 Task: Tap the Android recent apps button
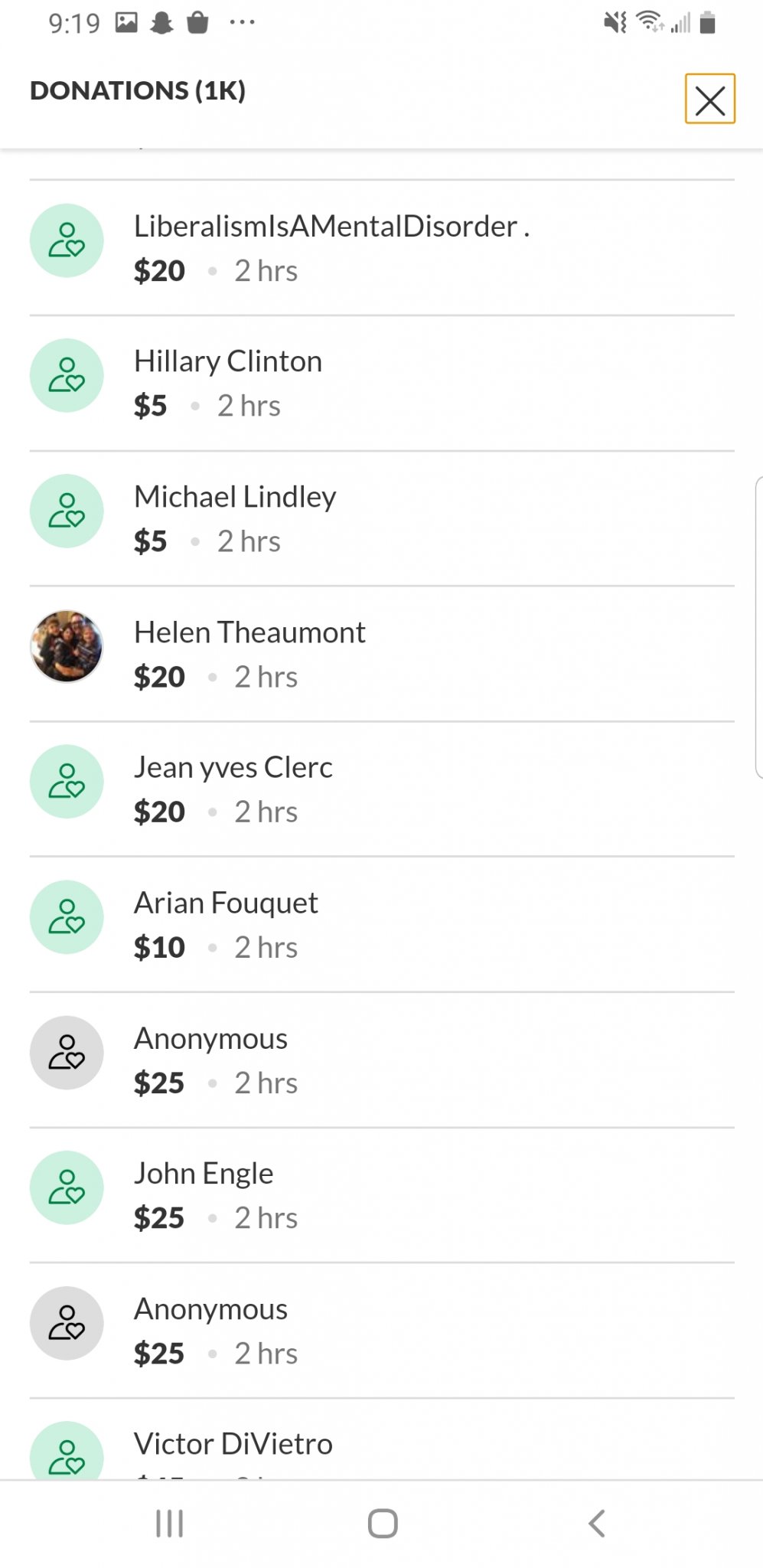click(169, 1524)
